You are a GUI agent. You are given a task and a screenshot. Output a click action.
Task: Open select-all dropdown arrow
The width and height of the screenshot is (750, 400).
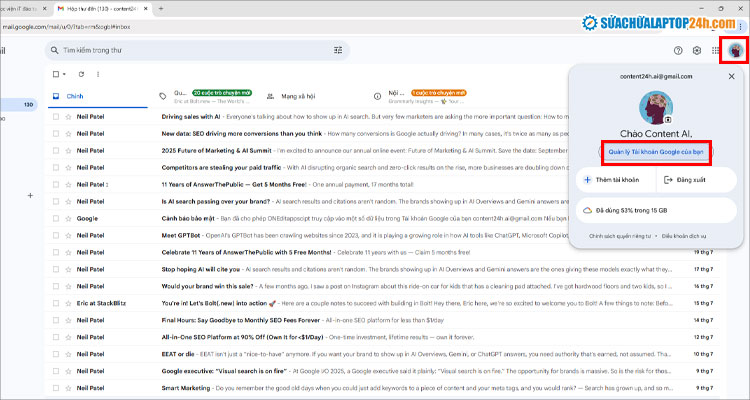pyautogui.click(x=64, y=74)
